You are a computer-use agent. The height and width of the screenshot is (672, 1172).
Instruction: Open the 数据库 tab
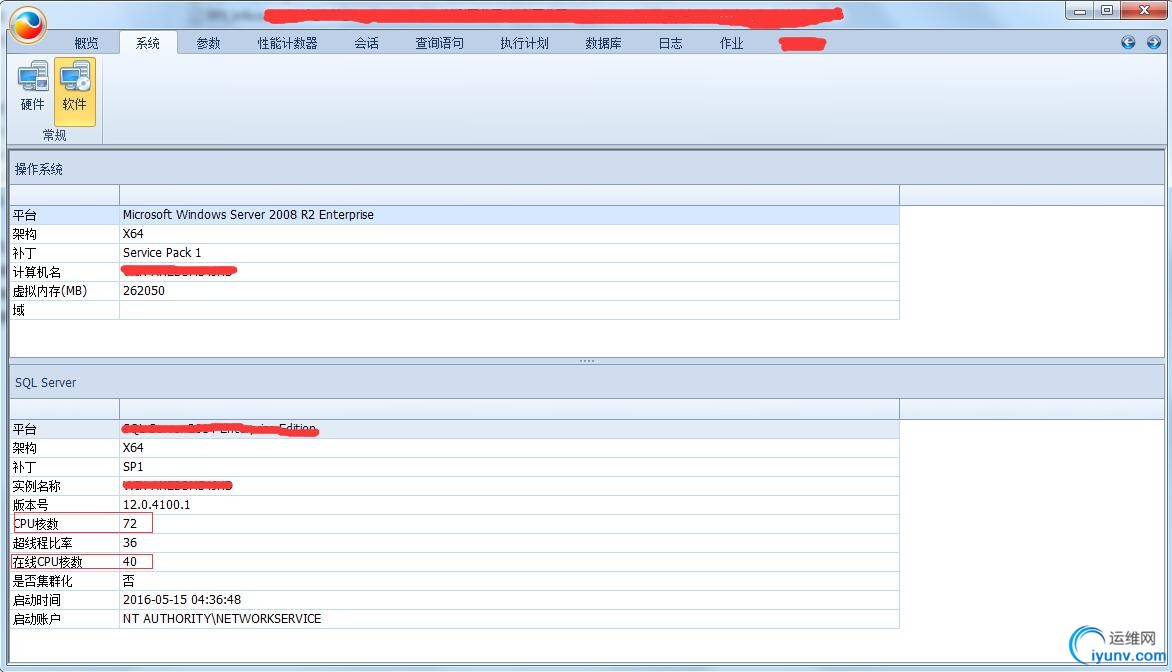click(x=604, y=43)
